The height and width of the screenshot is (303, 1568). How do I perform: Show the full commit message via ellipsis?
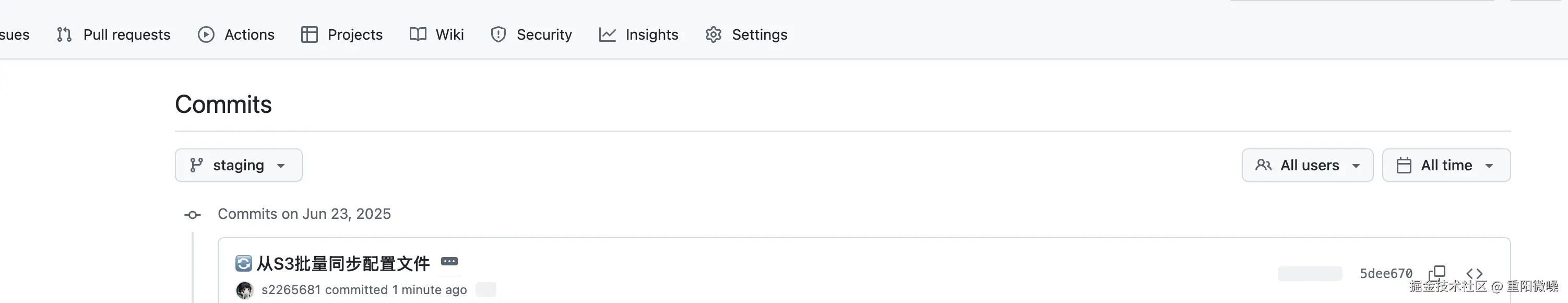449,262
